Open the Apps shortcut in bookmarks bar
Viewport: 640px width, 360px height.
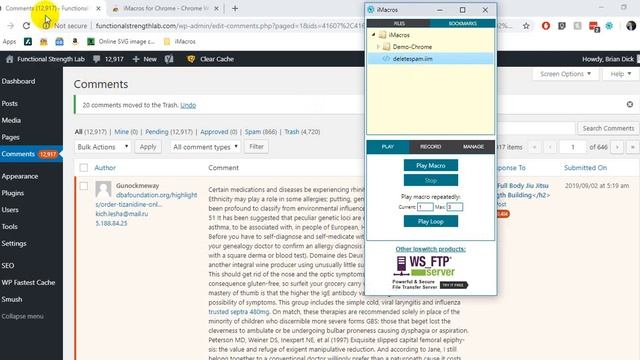pyautogui.click(x=9, y=42)
